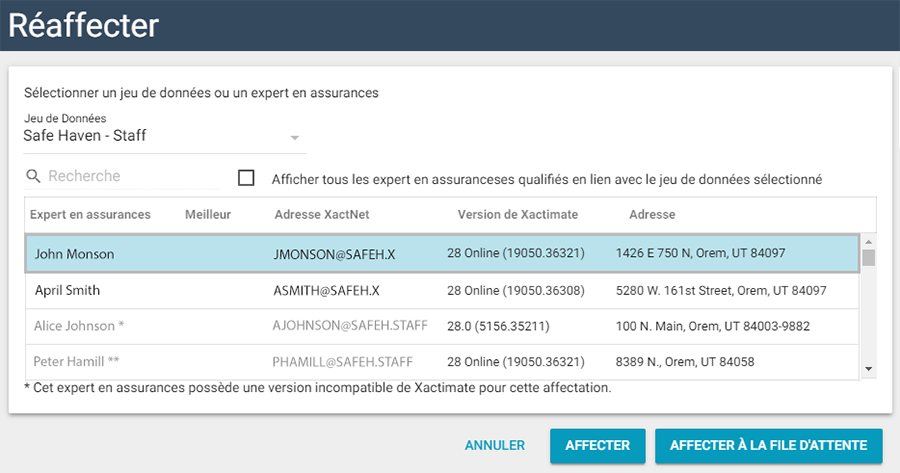Sort by Adresse XactNet column header
Screen dimensions: 900x473
[x=320, y=214]
